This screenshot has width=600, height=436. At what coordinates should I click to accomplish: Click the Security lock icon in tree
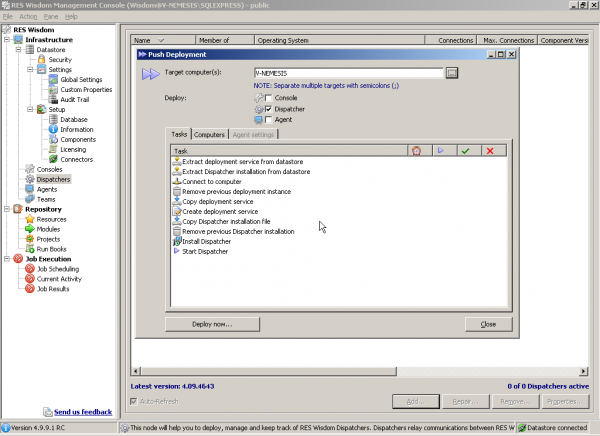(42, 59)
